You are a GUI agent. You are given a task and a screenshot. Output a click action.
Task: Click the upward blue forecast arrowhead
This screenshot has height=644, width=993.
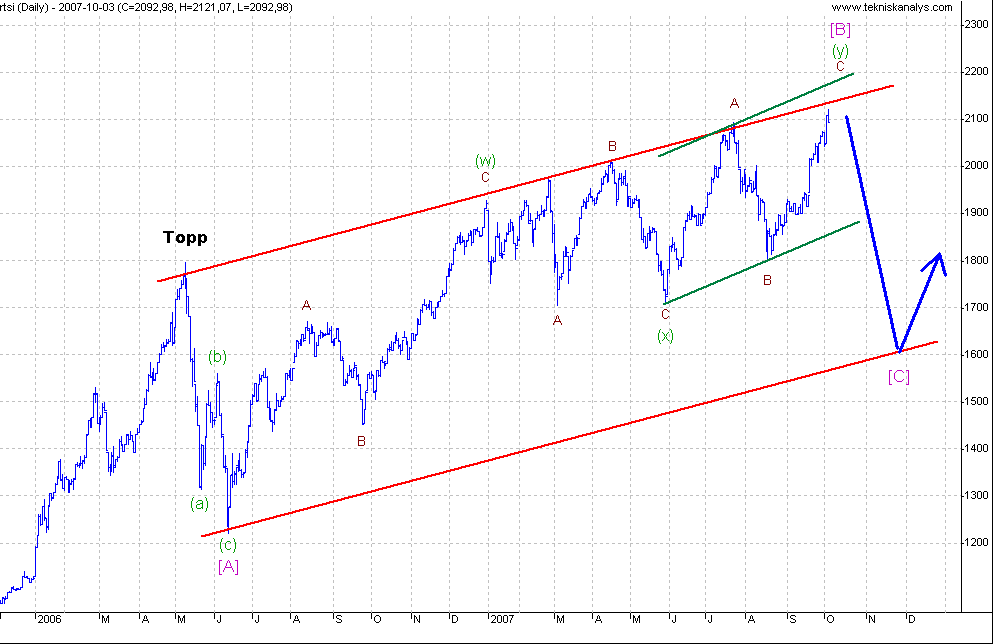[936, 258]
